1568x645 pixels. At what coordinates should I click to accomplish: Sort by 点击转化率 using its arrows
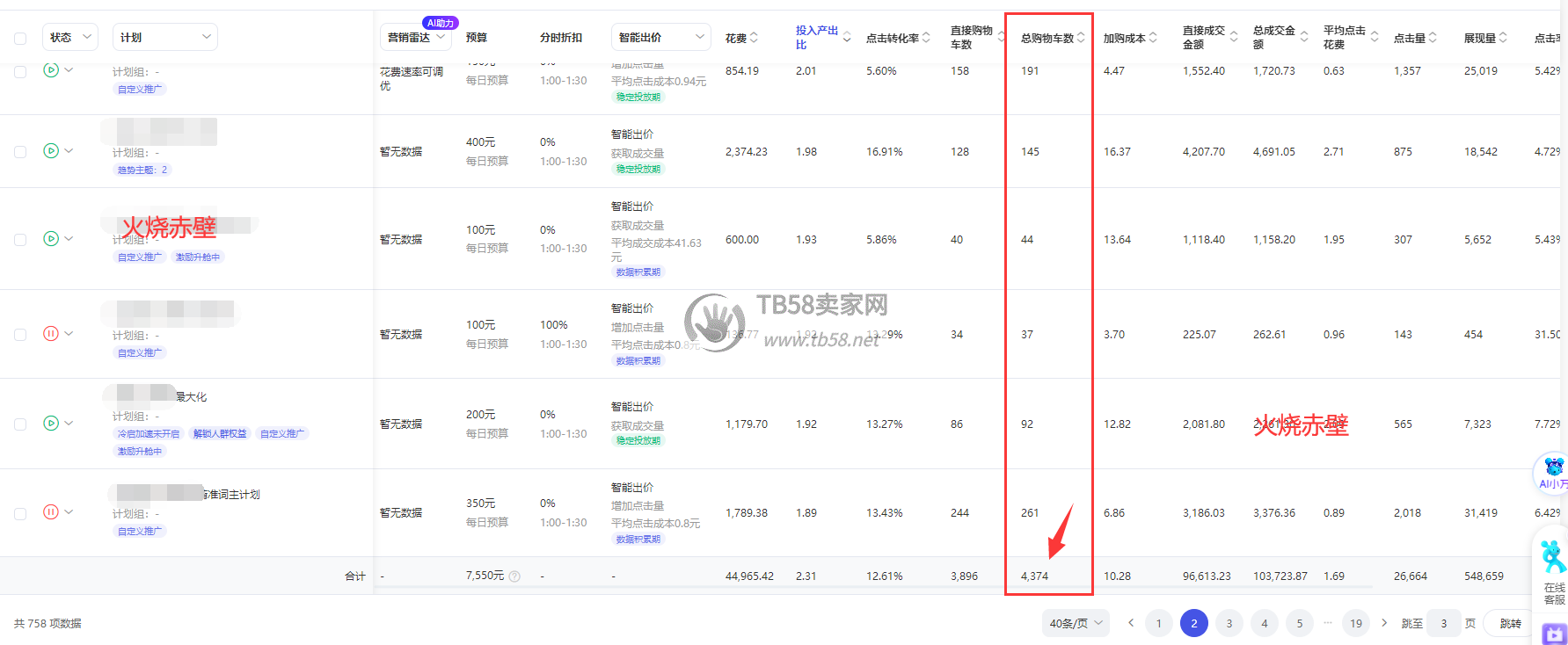(926, 38)
